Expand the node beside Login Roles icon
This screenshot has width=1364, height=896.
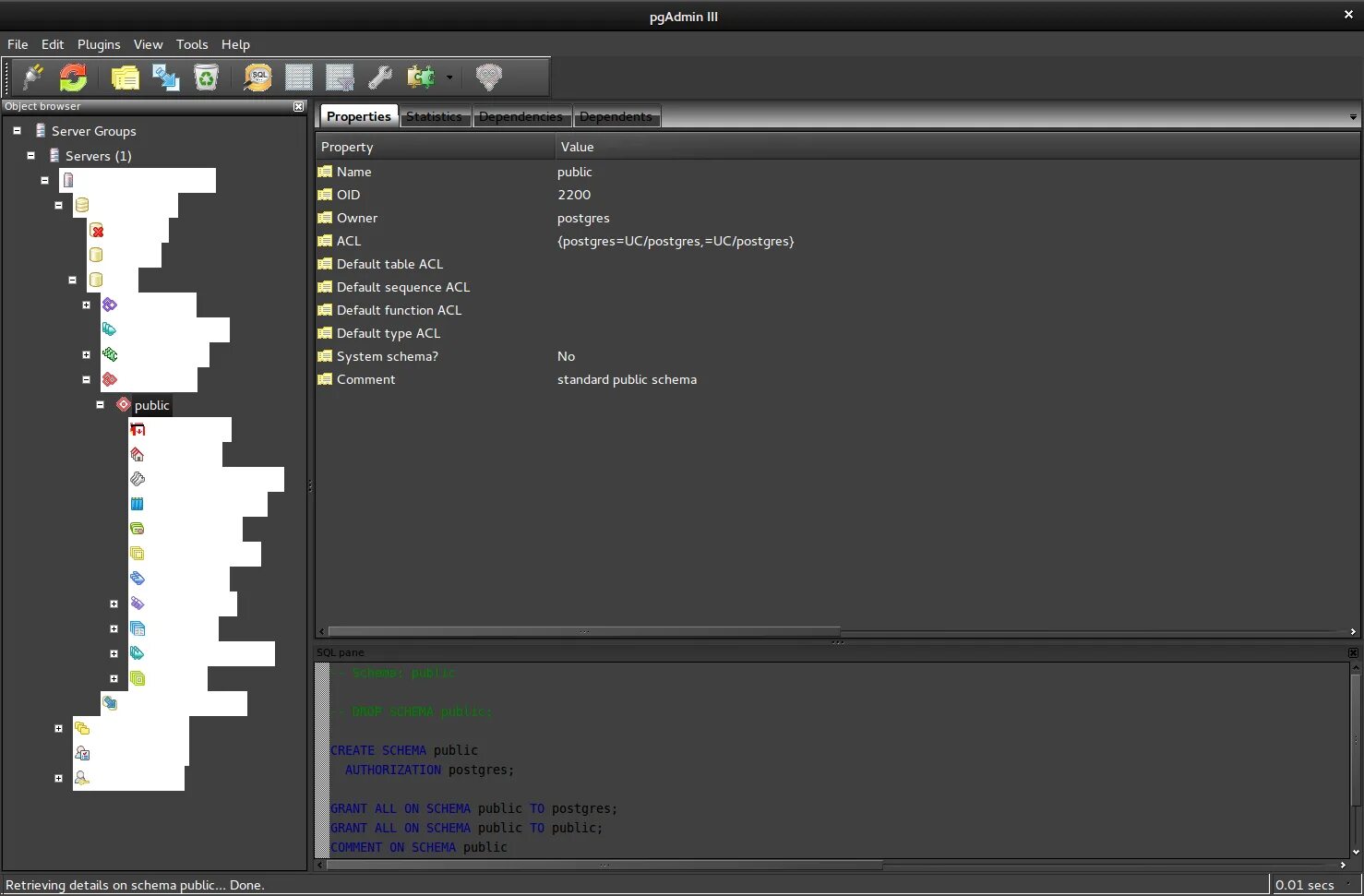58,778
